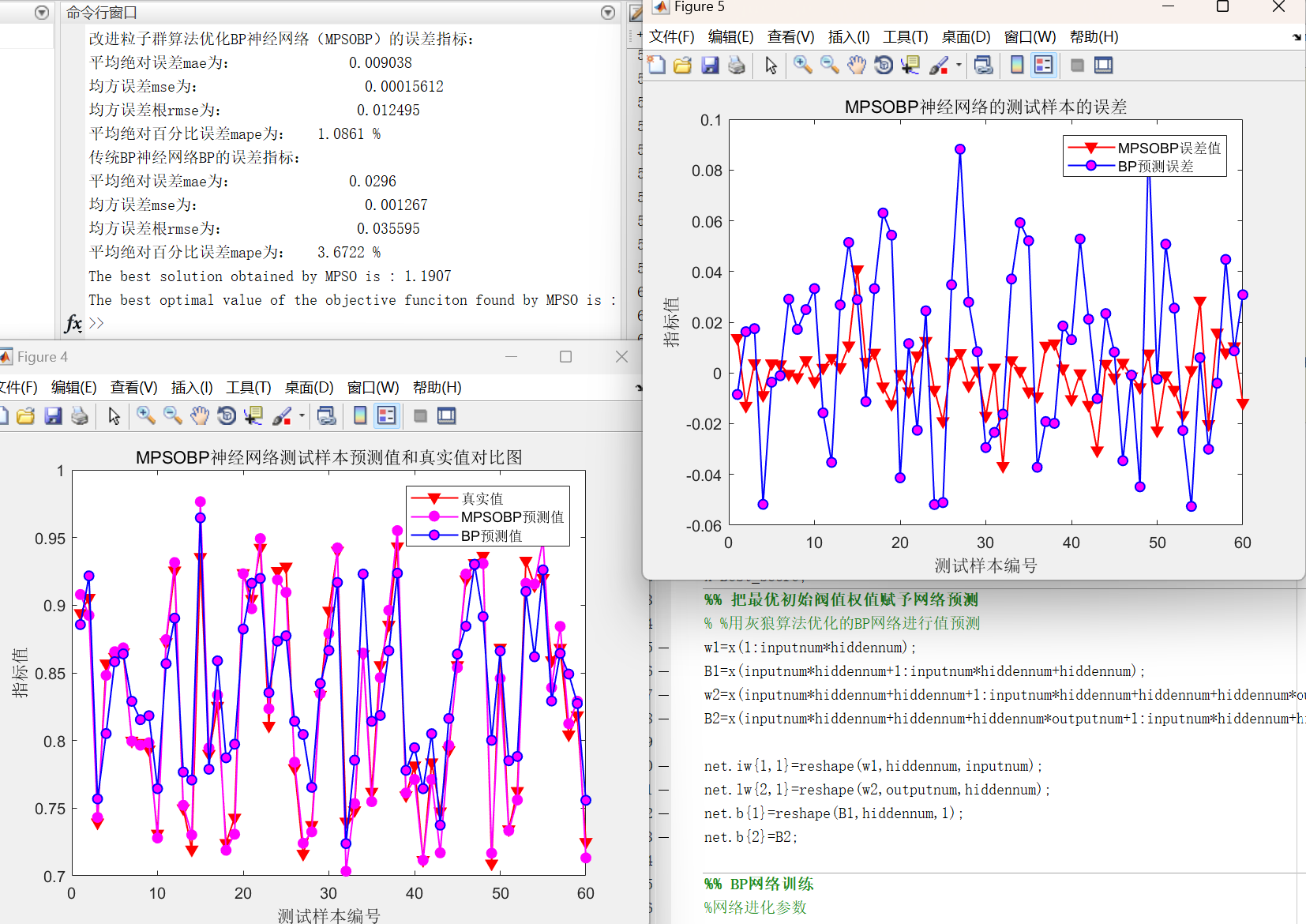Toggle Edit Plot arrow in Figure 5
Image resolution: width=1306 pixels, height=924 pixels.
771,66
